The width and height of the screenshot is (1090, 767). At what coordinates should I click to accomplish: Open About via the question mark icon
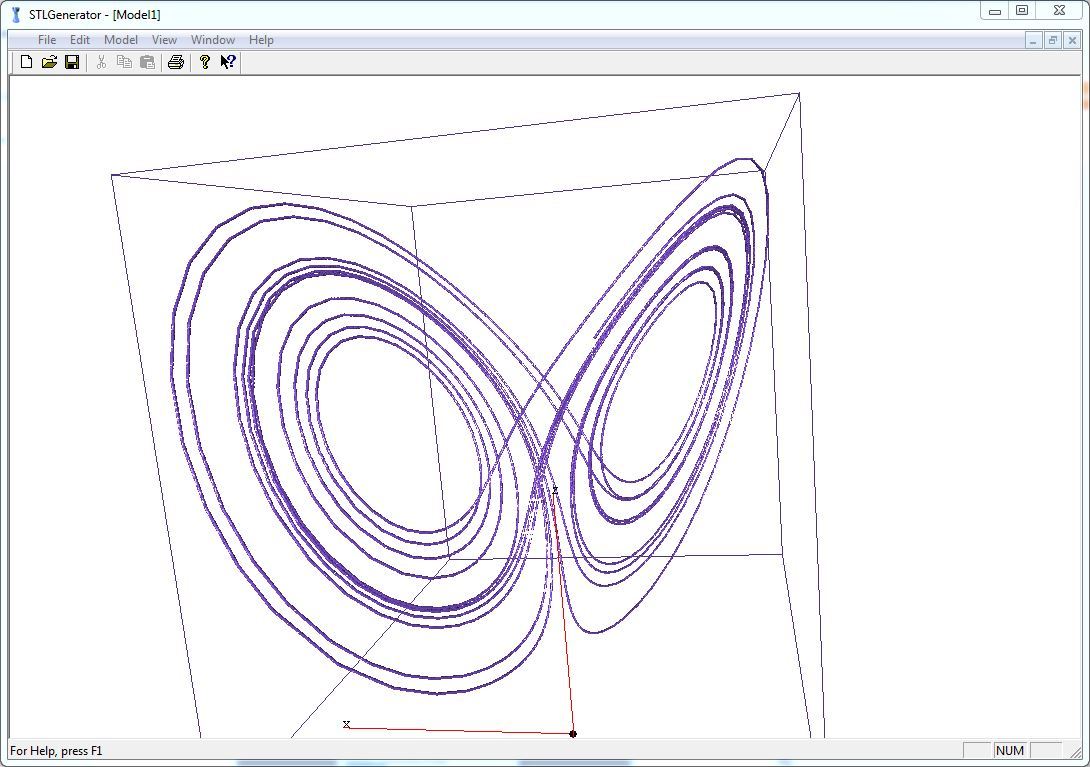(204, 62)
